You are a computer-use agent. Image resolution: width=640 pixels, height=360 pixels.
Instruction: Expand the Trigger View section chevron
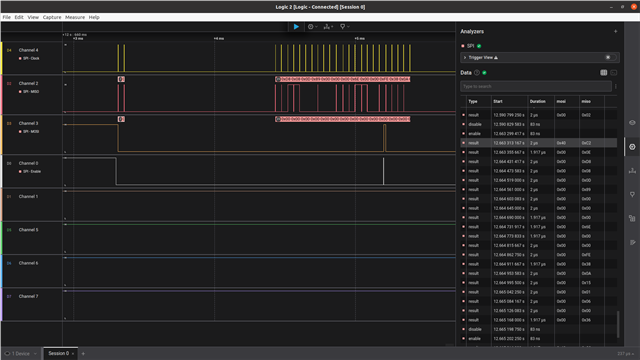click(465, 58)
